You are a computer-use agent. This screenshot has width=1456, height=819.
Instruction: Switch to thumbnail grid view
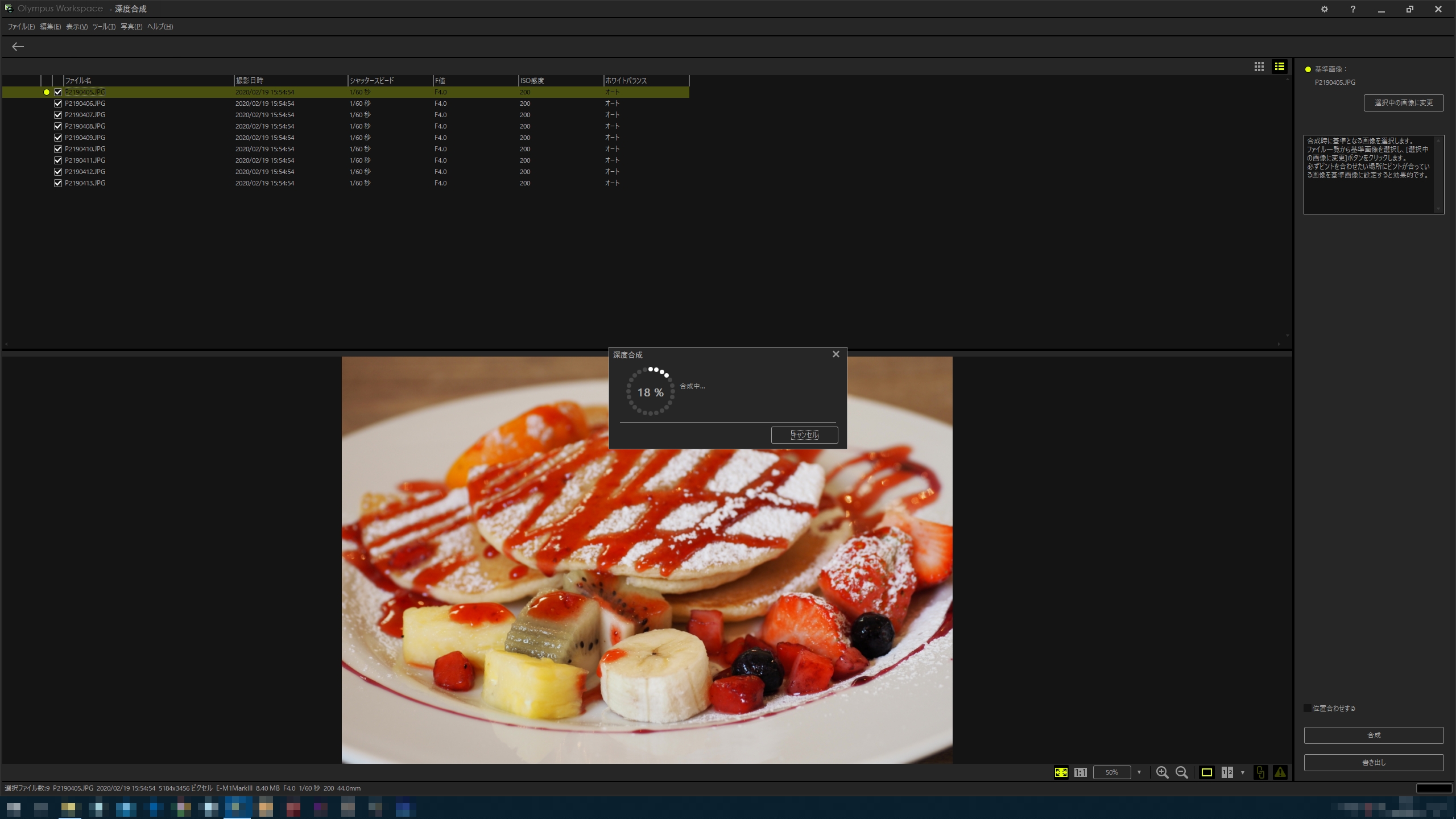pyautogui.click(x=1259, y=67)
